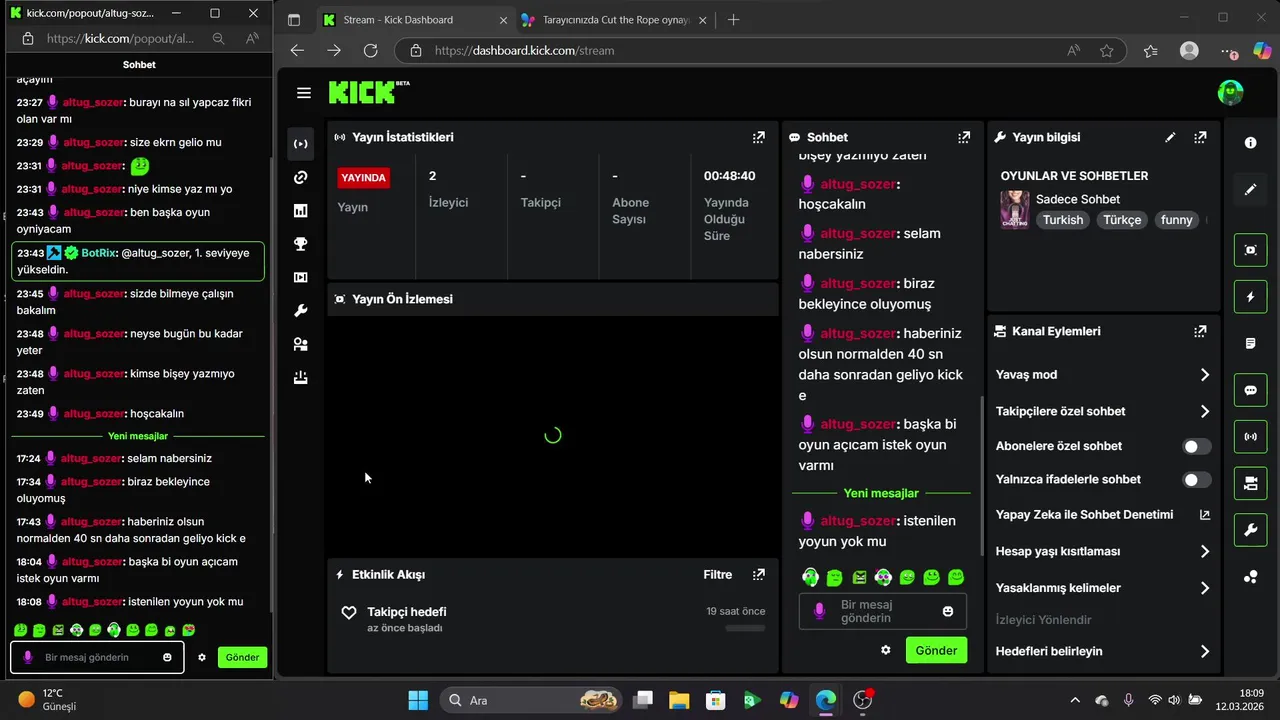
Task: Click the funny tag in stream info
Action: click(x=1177, y=220)
